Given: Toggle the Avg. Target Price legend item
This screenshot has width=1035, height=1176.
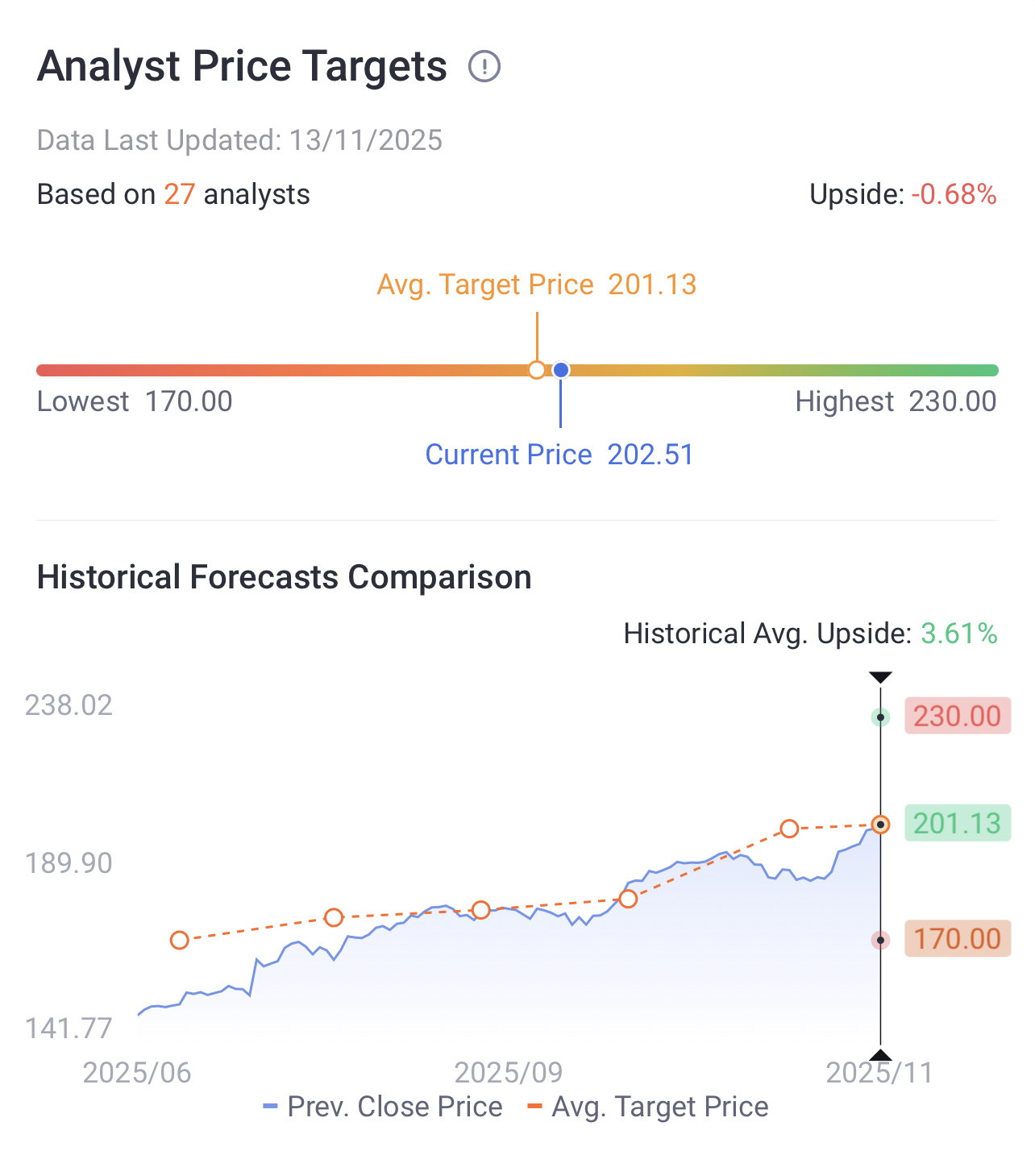Looking at the screenshot, I should click(x=648, y=1107).
